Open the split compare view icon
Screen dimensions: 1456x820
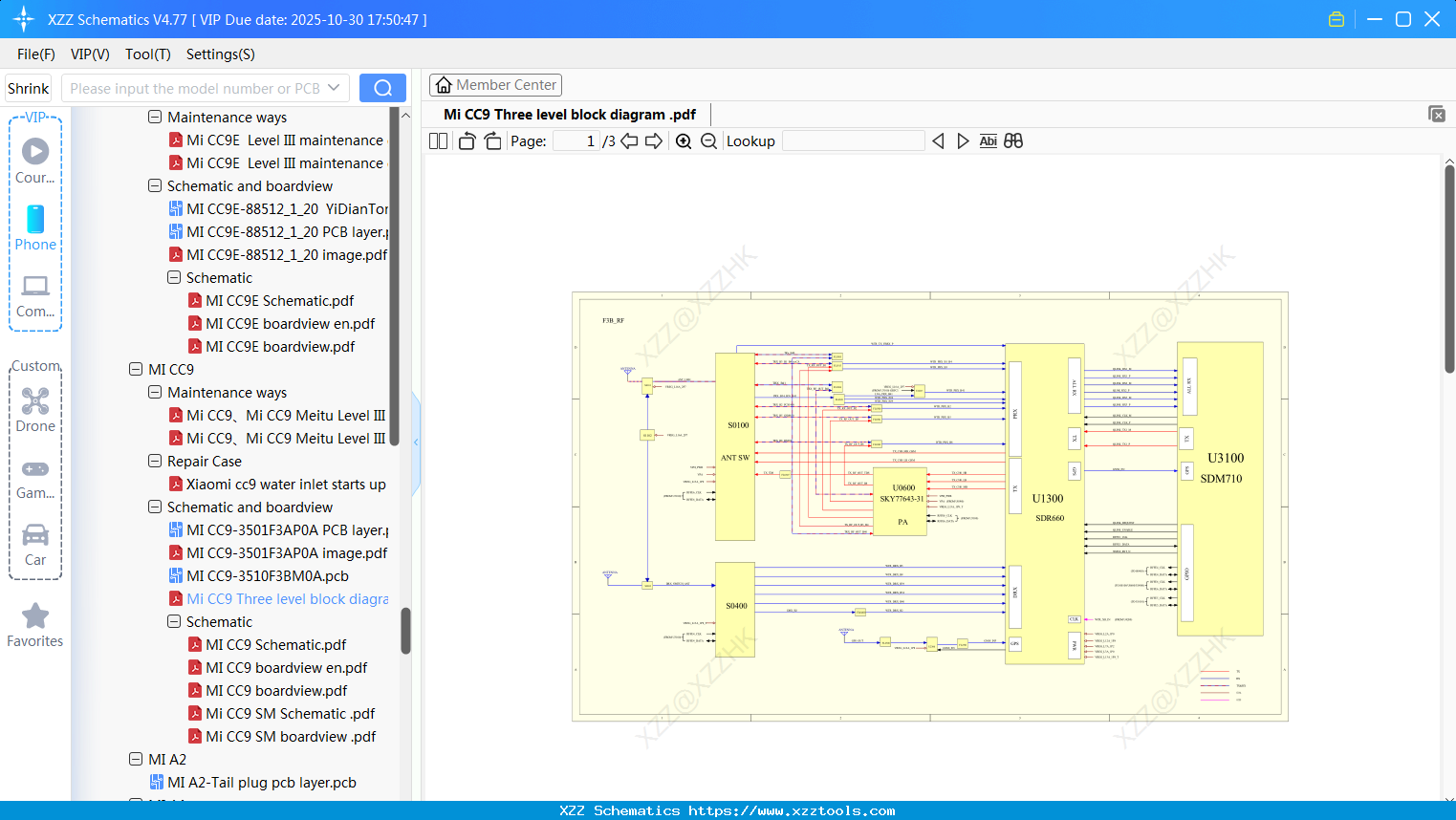[1013, 140]
